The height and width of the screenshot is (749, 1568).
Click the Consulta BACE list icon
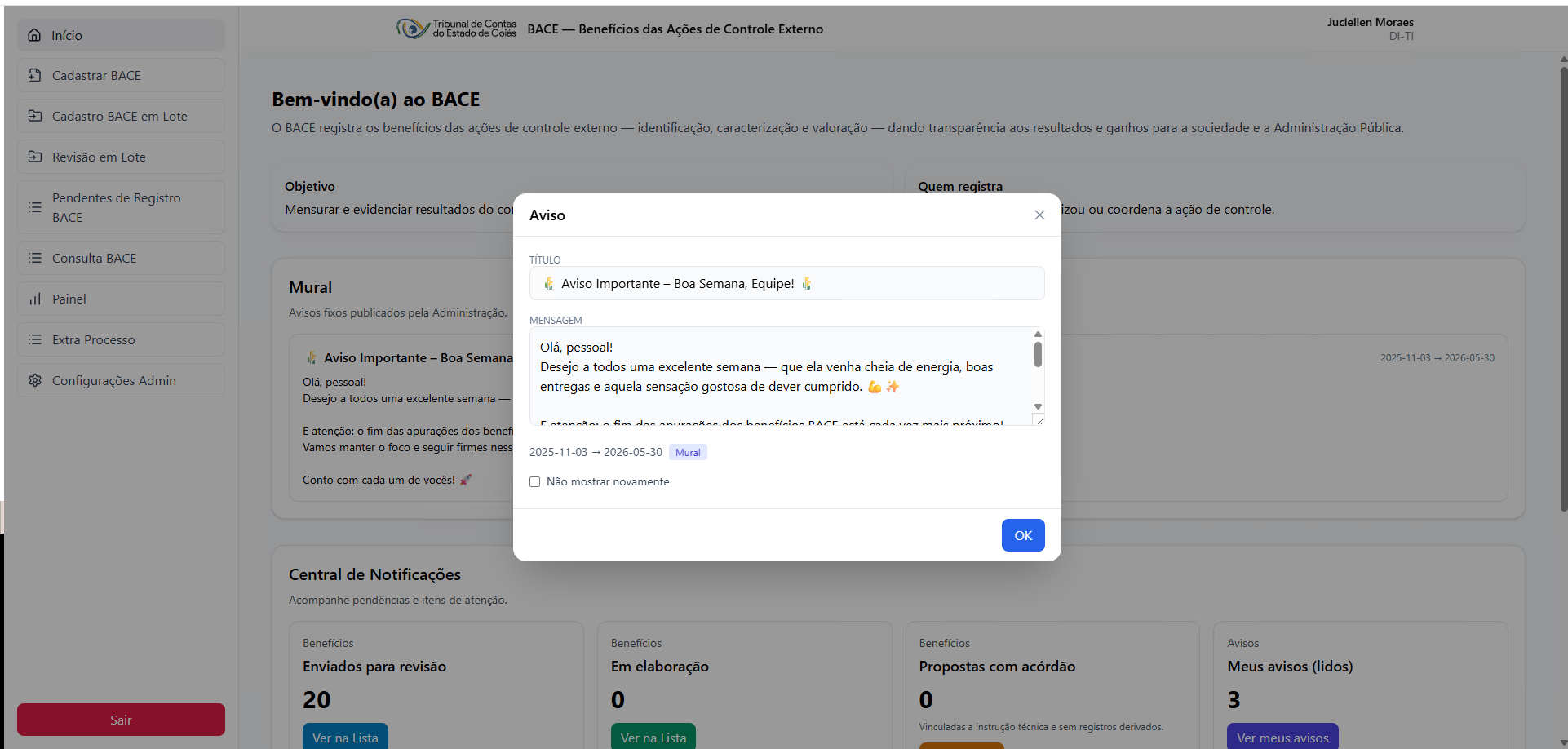pyautogui.click(x=35, y=258)
